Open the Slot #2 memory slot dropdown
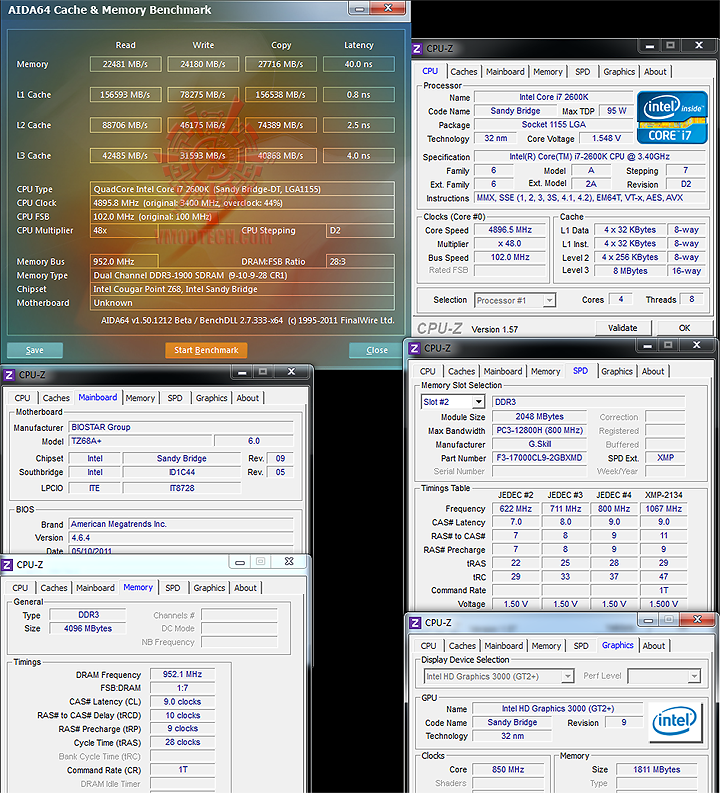 pyautogui.click(x=478, y=402)
